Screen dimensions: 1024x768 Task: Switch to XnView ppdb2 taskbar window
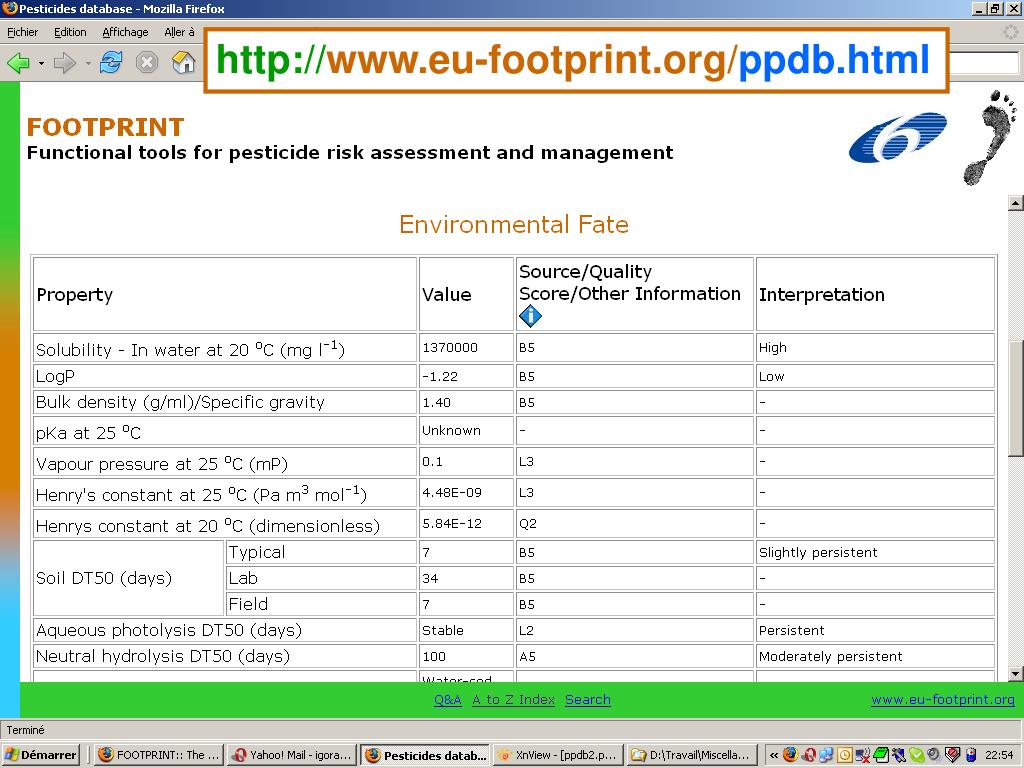558,755
